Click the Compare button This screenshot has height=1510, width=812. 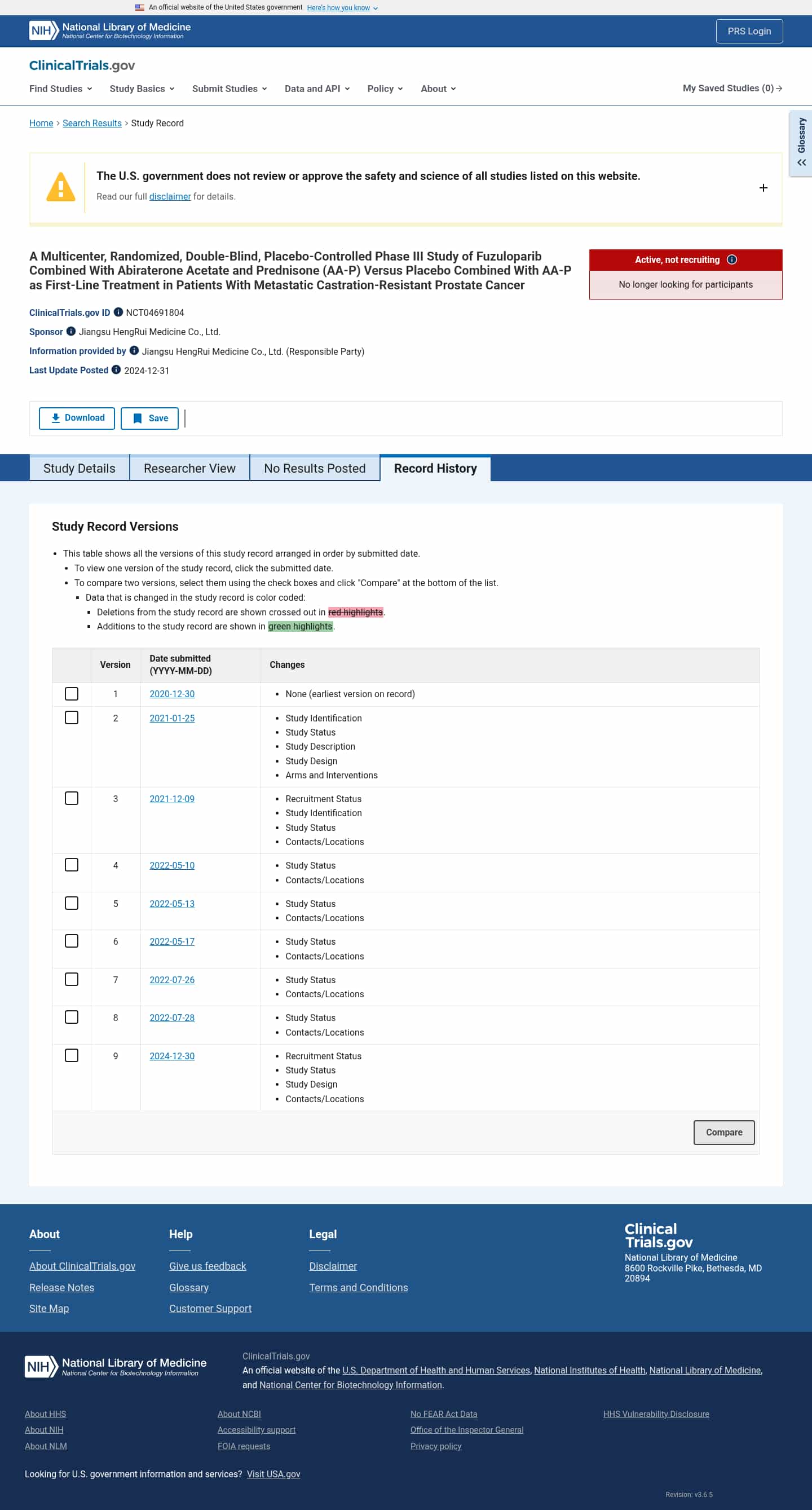coord(723,1133)
